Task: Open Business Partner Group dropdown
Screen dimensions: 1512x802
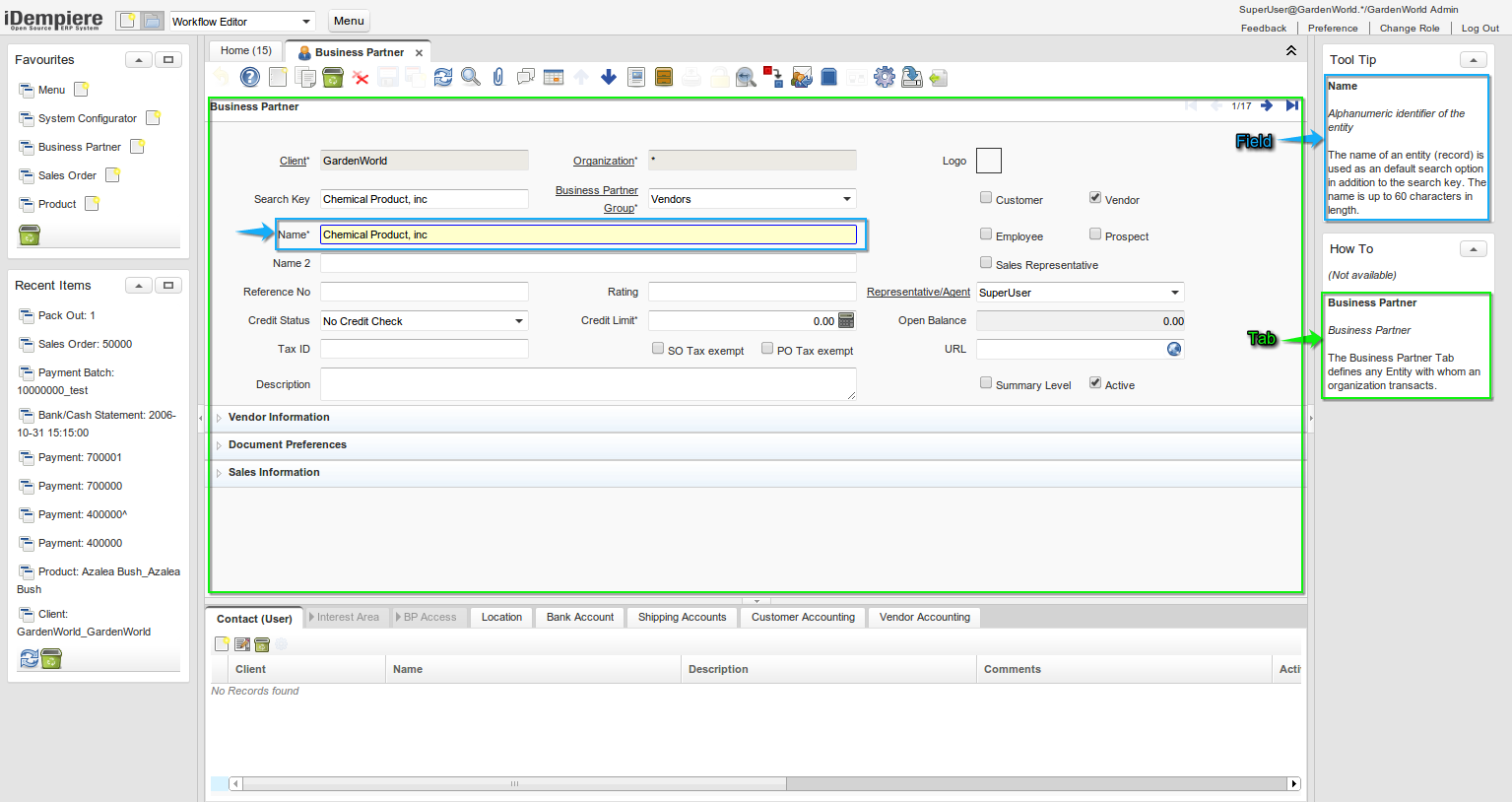Action: click(846, 199)
